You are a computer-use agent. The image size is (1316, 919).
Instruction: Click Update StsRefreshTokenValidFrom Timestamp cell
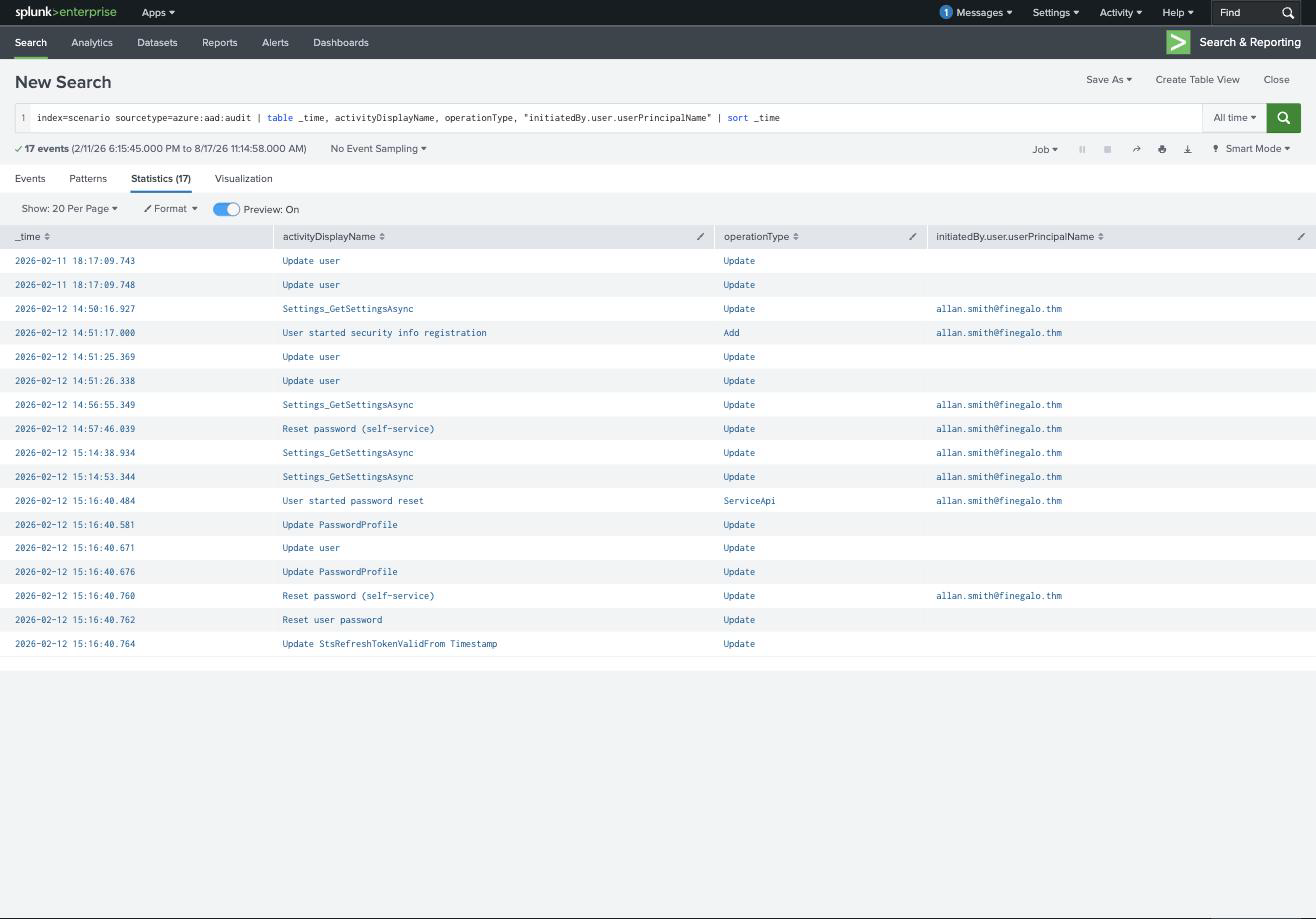coord(389,644)
